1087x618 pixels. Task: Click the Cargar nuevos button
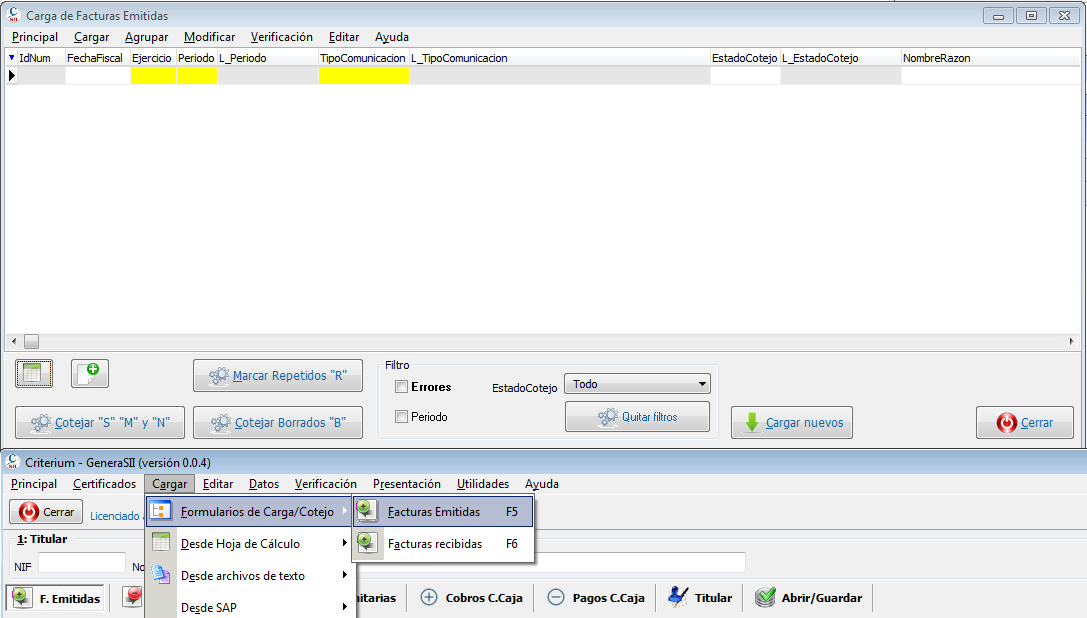792,422
